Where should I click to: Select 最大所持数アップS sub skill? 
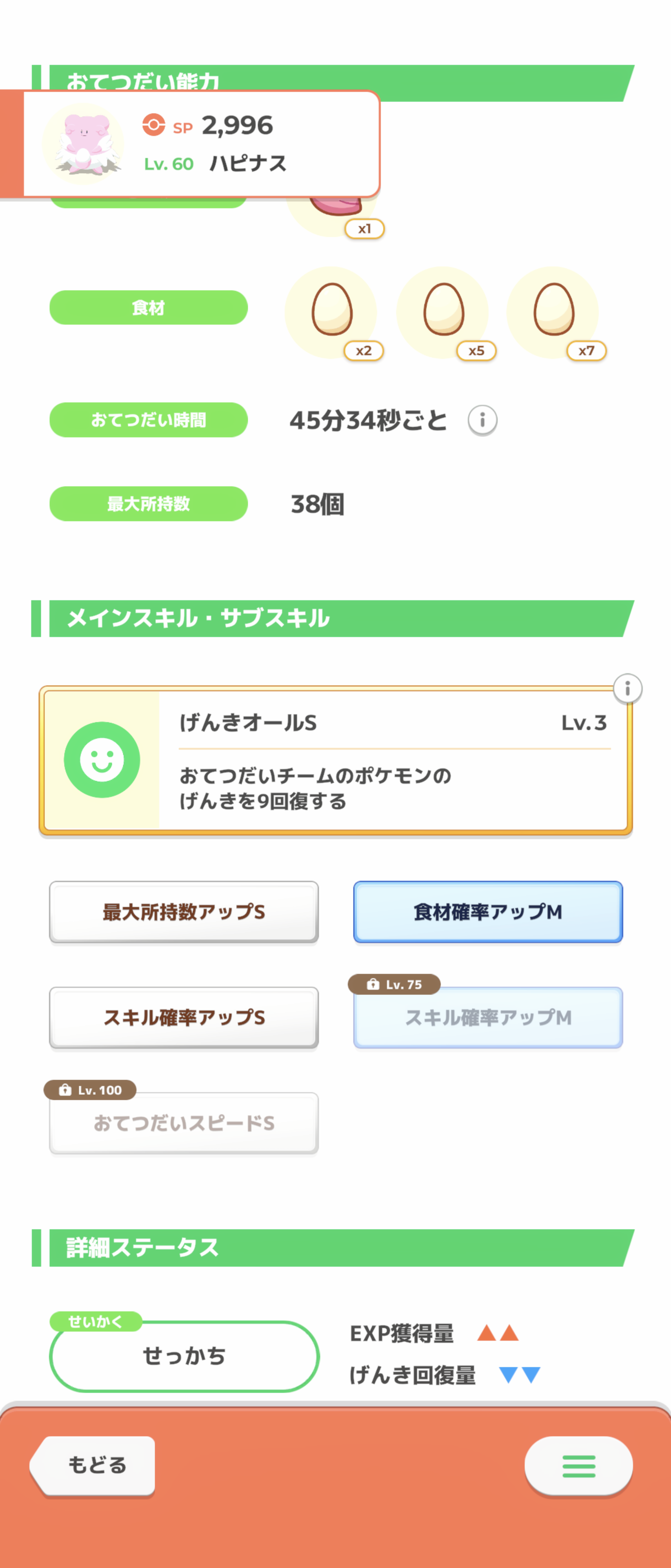[x=184, y=912]
